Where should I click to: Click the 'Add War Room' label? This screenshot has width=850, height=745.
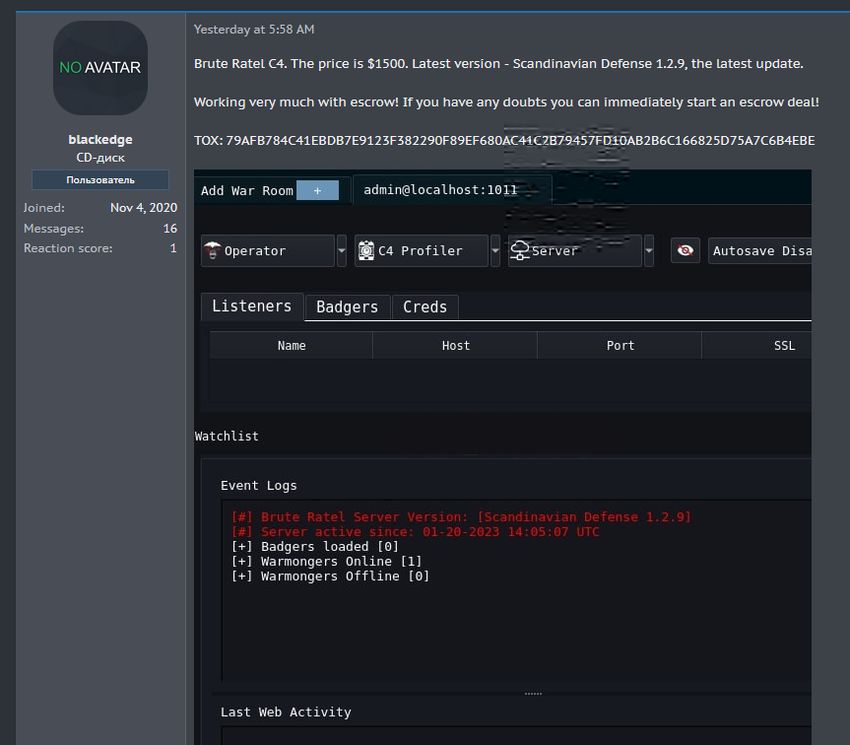[247, 191]
